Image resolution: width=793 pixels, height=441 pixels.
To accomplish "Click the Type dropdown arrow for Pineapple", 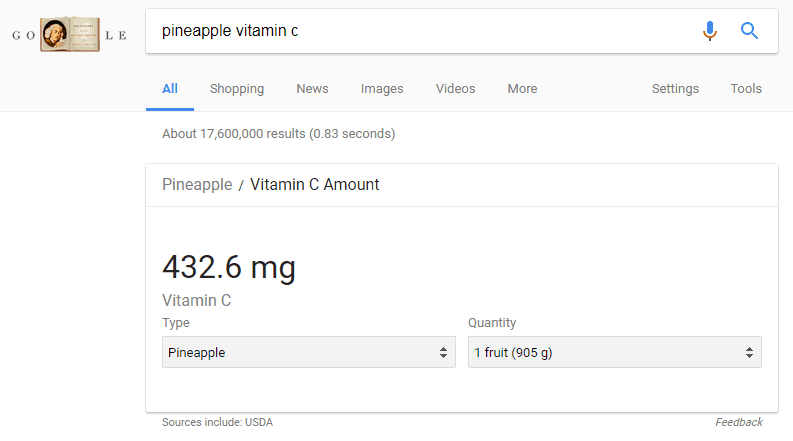I will click(x=443, y=352).
